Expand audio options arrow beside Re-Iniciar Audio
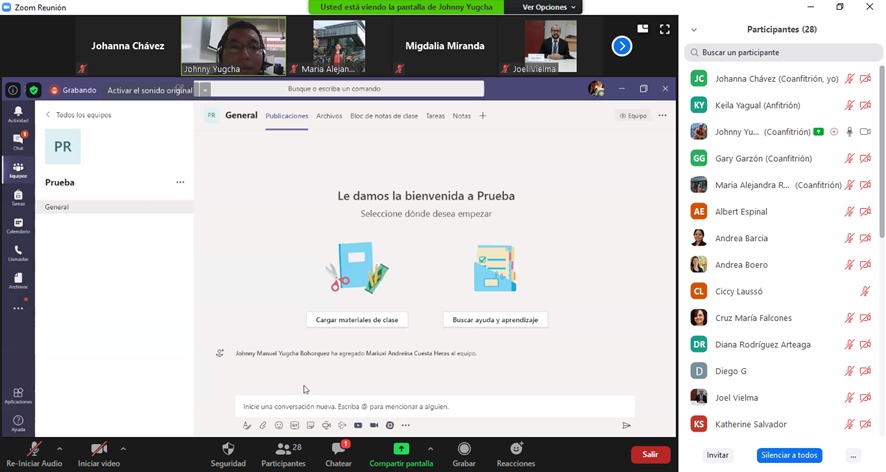Image resolution: width=886 pixels, height=472 pixels. pyautogui.click(x=60, y=449)
